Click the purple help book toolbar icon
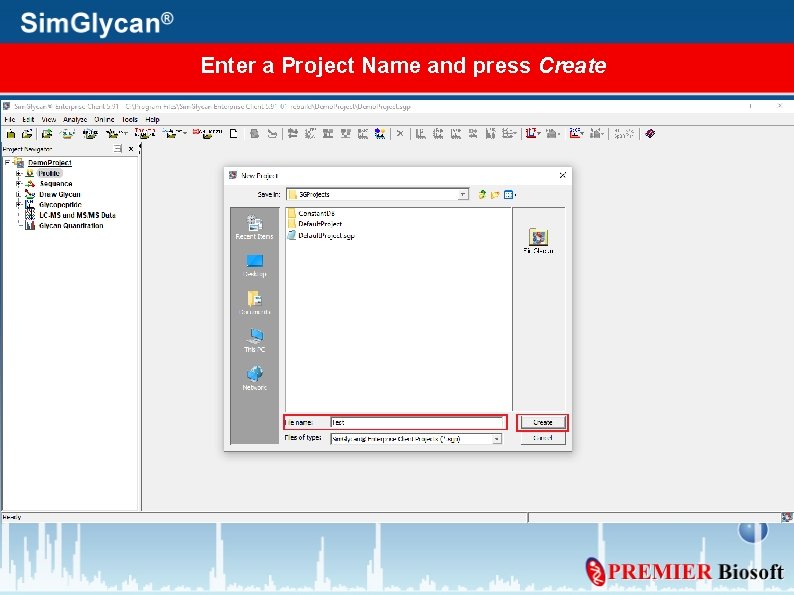The height and width of the screenshot is (595, 794). (x=650, y=134)
